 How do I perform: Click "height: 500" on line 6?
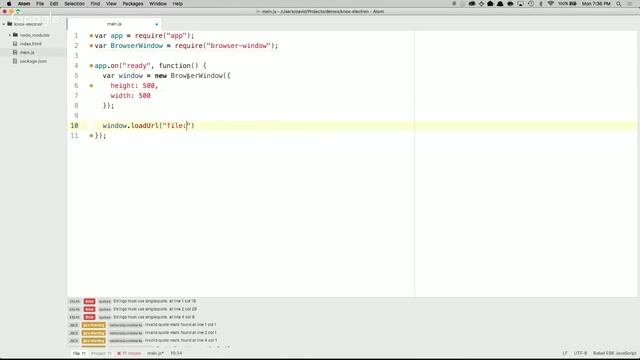(x=133, y=86)
